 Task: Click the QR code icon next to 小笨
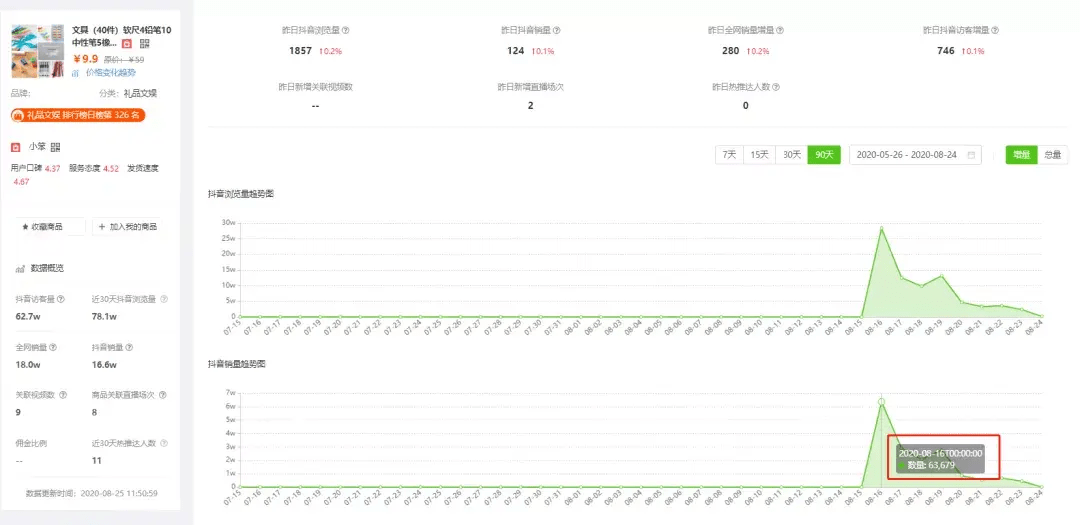[x=56, y=147]
